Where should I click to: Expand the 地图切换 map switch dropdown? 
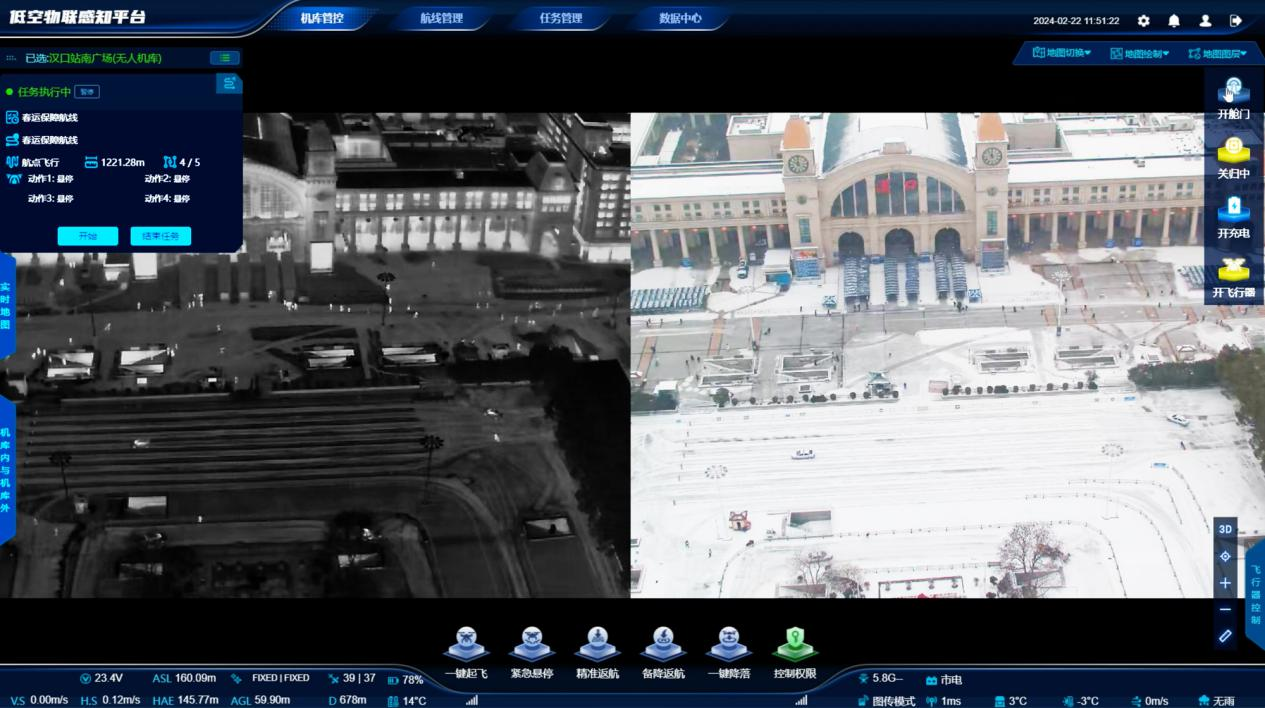(x=1062, y=53)
